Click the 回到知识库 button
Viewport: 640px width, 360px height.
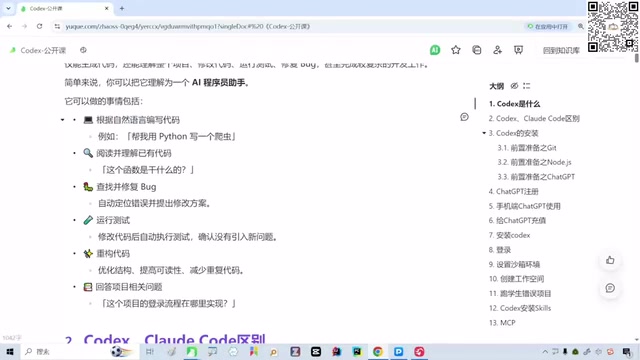[561, 50]
